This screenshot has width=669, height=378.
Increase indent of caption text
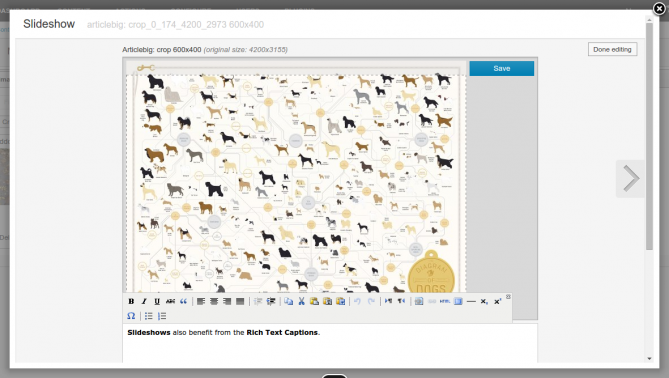coord(271,301)
